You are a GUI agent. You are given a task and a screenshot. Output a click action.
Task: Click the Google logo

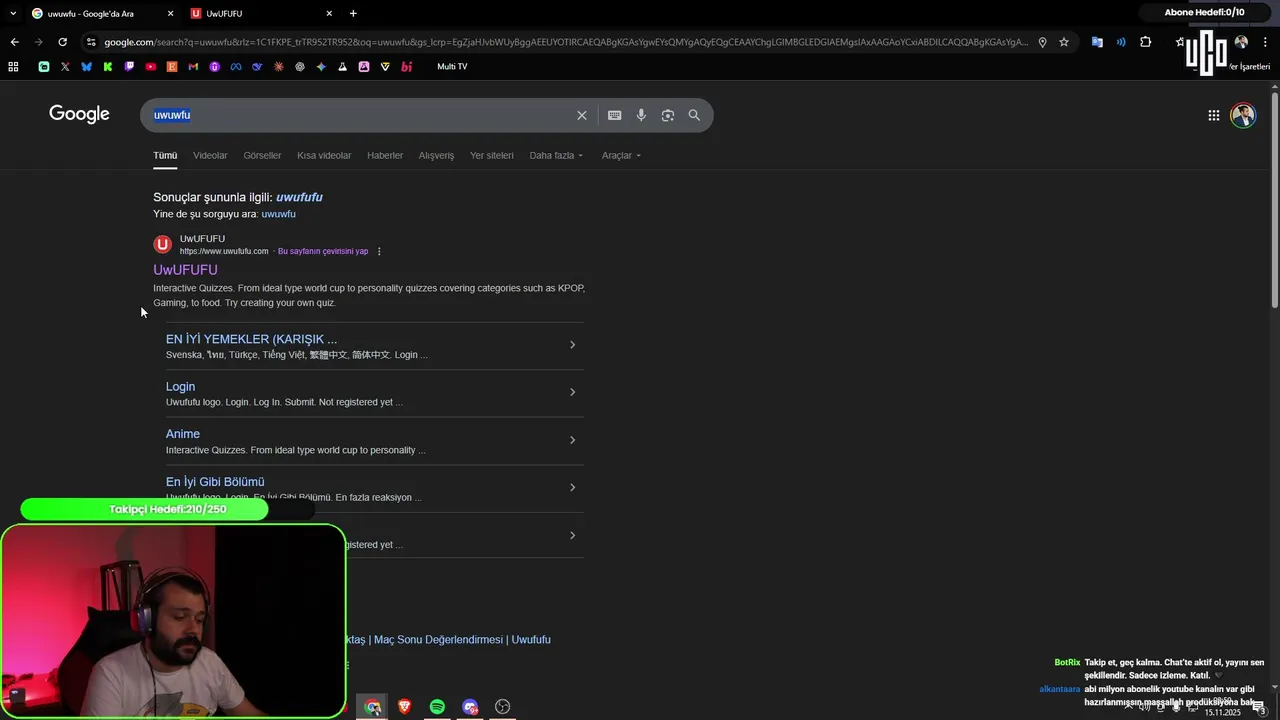click(x=79, y=114)
